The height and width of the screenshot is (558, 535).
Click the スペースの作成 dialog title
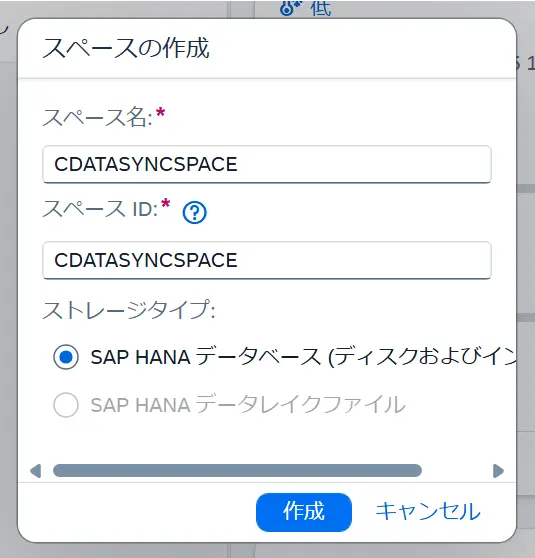[x=126, y=48]
